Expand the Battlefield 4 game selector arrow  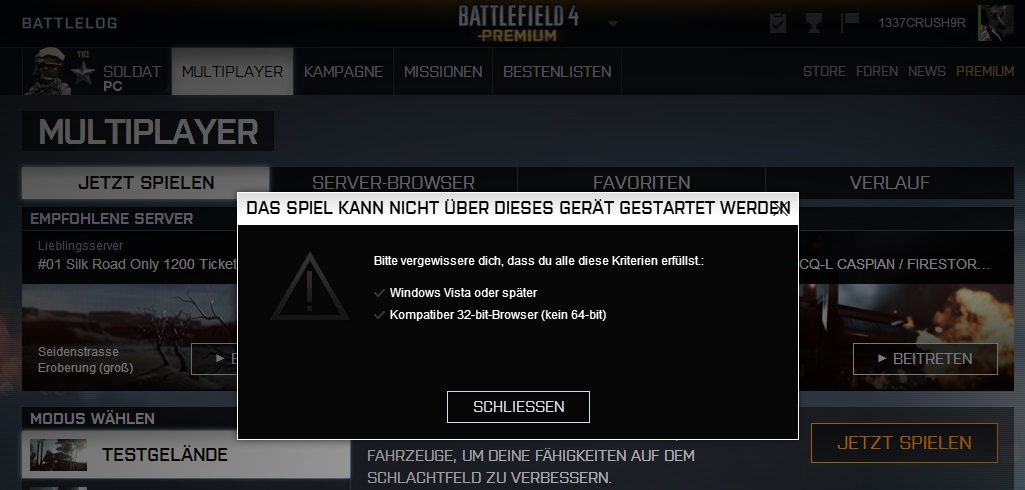tap(613, 24)
